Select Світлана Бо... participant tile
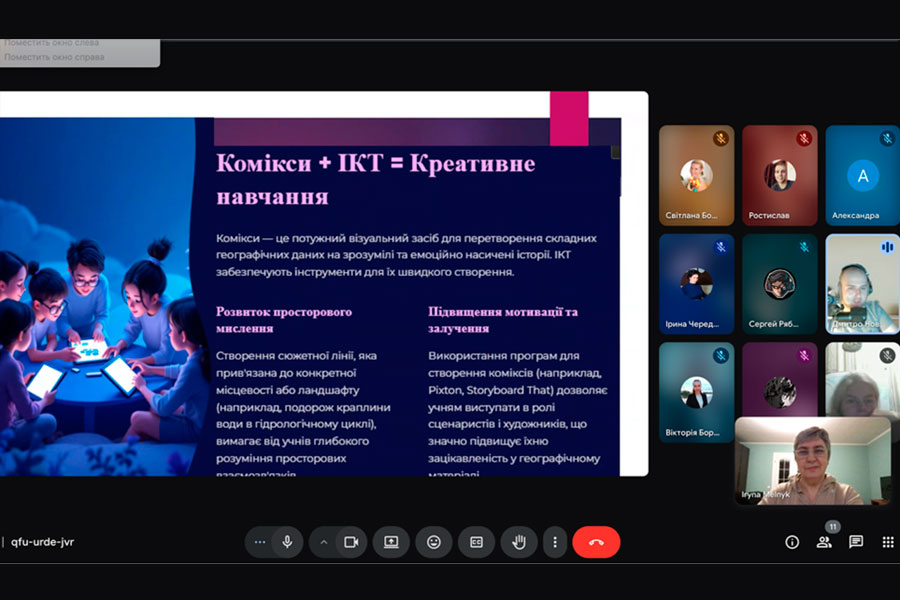Viewport: 900px width, 600px height. tap(696, 175)
